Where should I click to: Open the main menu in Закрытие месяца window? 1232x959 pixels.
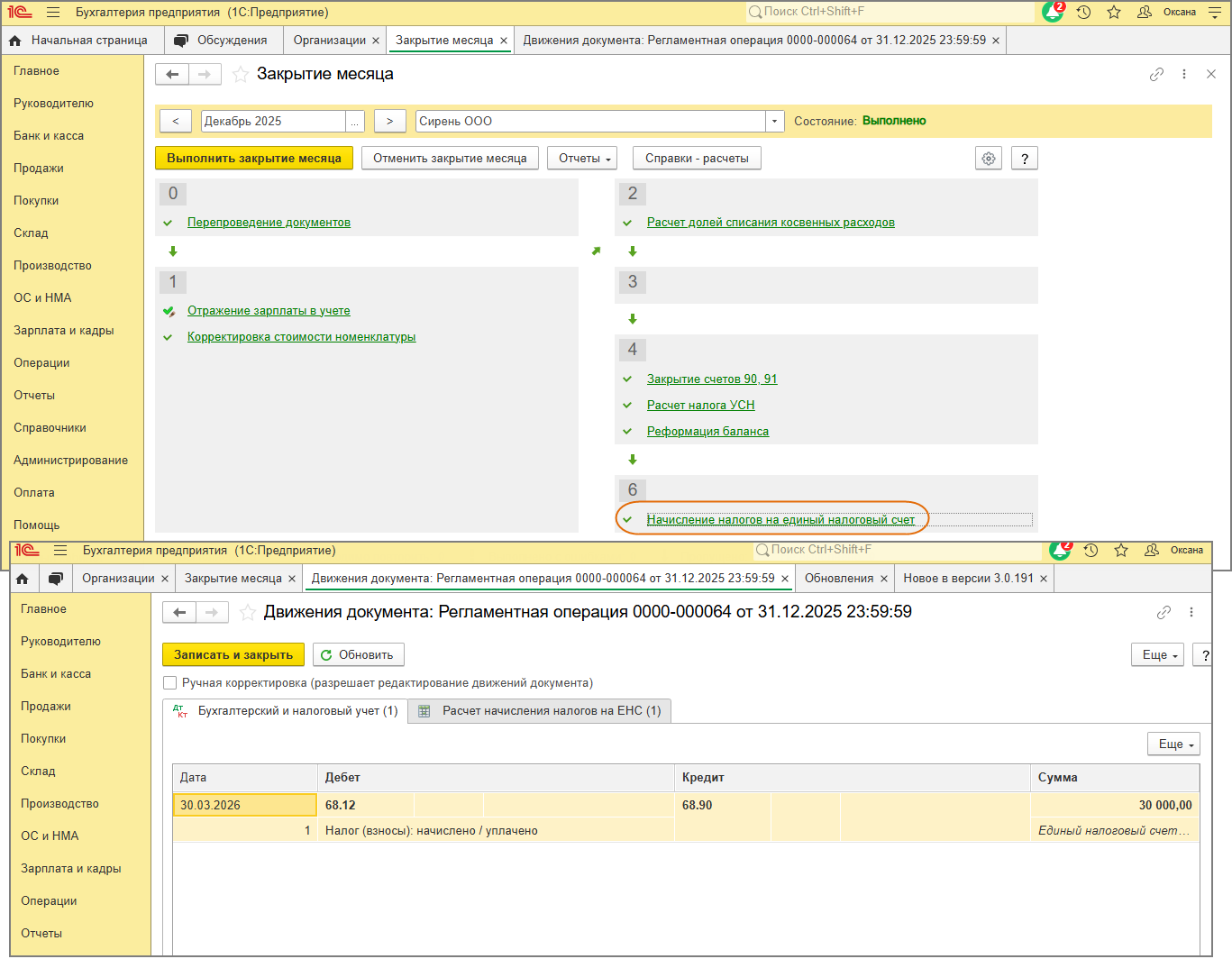[53, 13]
